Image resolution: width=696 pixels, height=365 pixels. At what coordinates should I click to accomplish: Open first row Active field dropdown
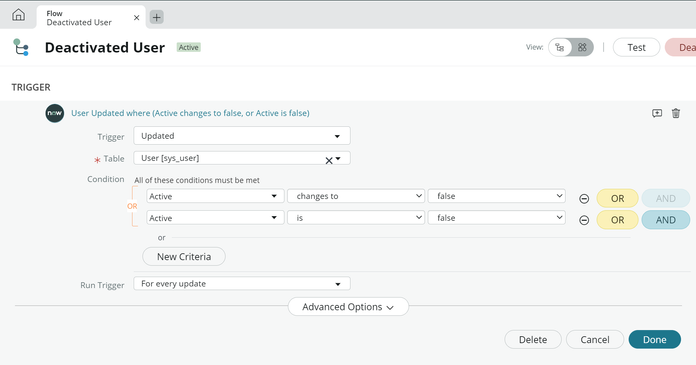pyautogui.click(x=215, y=196)
